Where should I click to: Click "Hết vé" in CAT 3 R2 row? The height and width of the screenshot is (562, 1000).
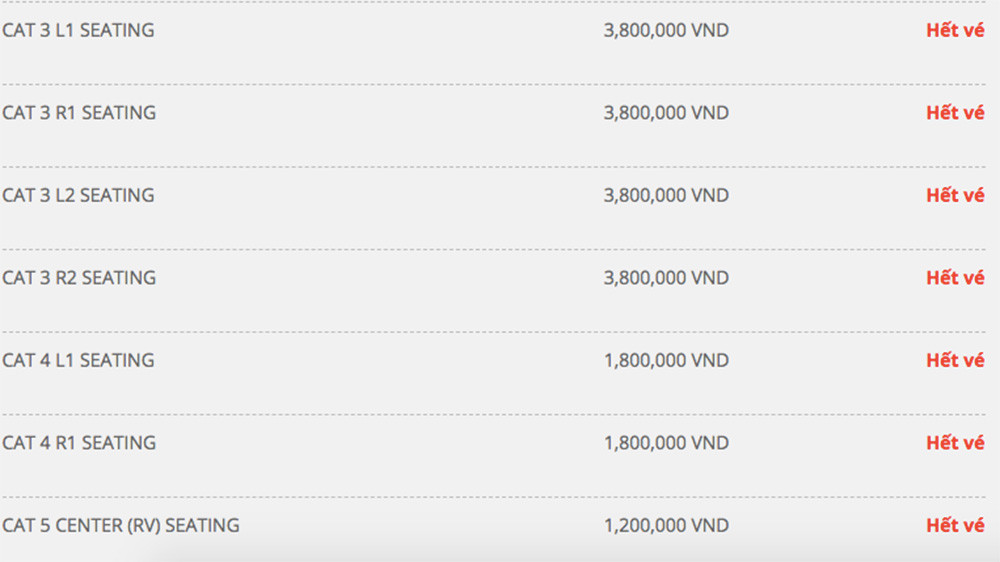(x=955, y=278)
